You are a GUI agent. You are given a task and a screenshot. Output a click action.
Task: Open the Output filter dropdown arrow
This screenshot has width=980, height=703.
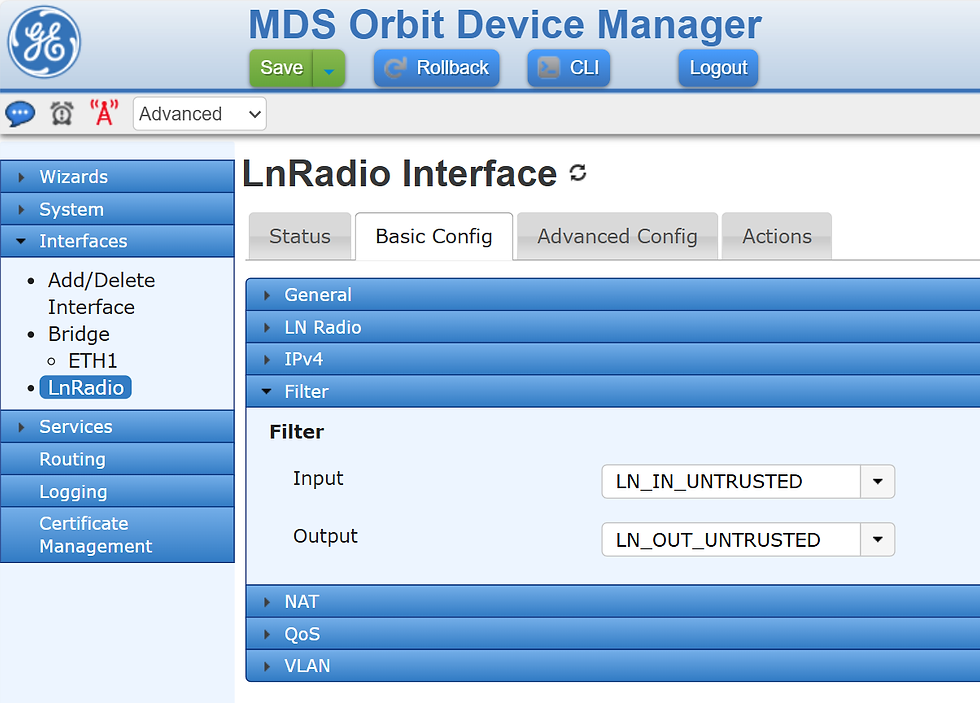click(878, 540)
